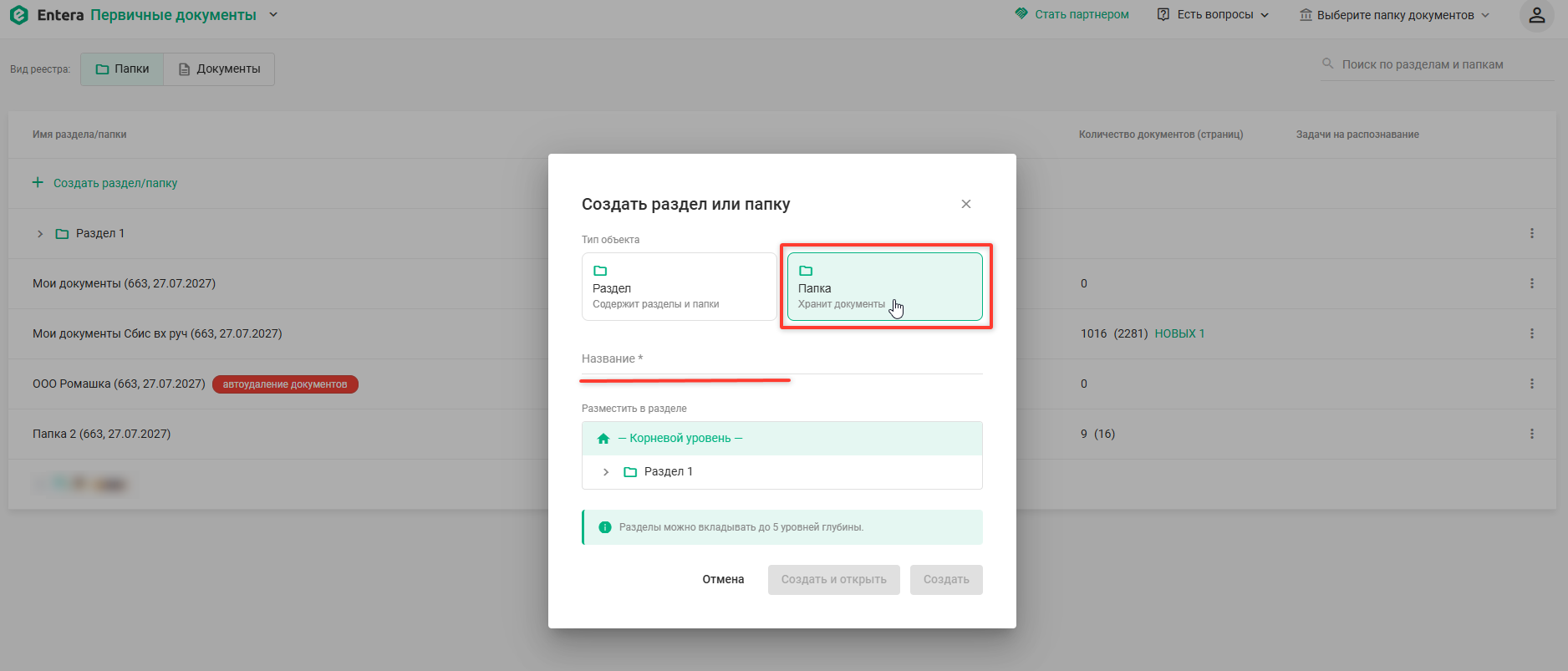Open the Выберите папку документов dropdown

[x=1395, y=15]
